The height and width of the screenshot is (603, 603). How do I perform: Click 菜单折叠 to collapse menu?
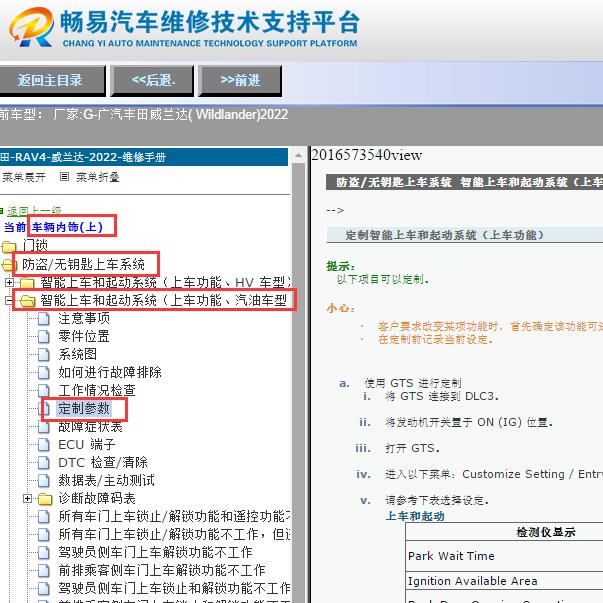98,177
